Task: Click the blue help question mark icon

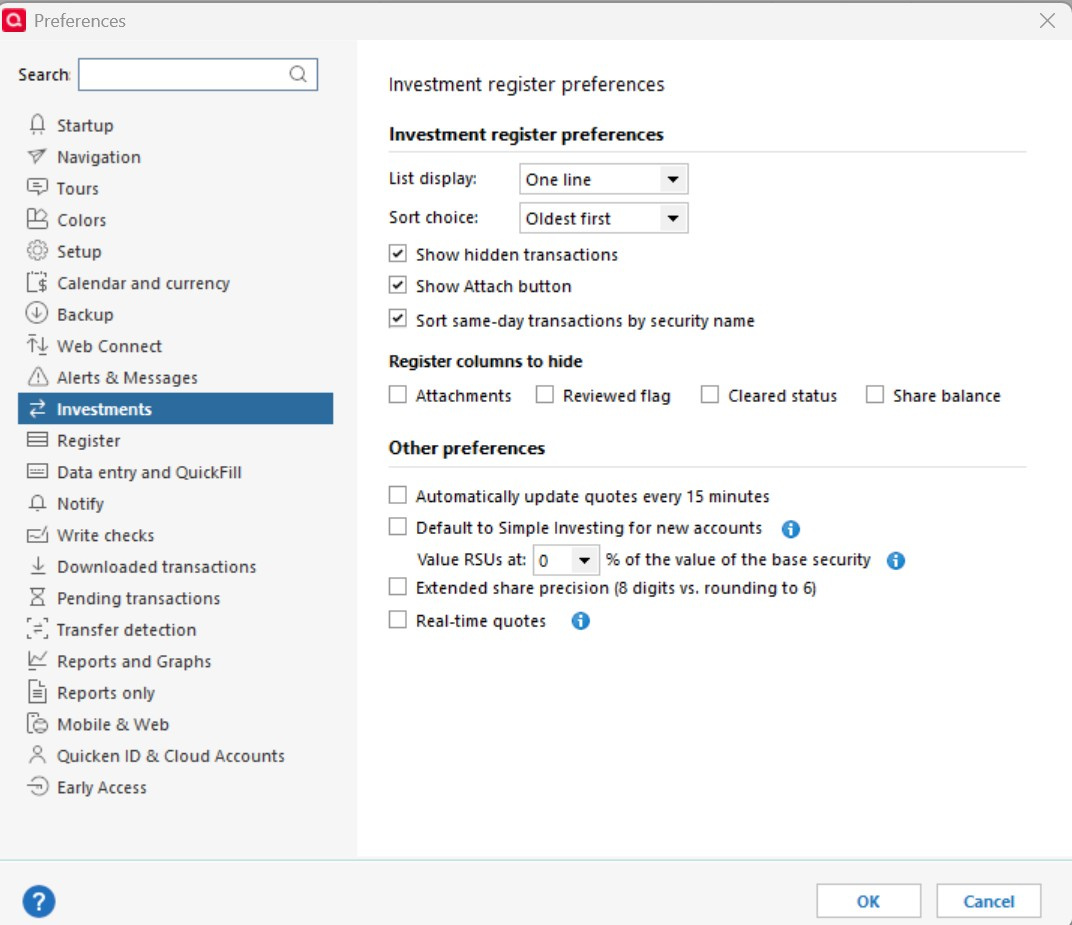Action: pos(39,901)
